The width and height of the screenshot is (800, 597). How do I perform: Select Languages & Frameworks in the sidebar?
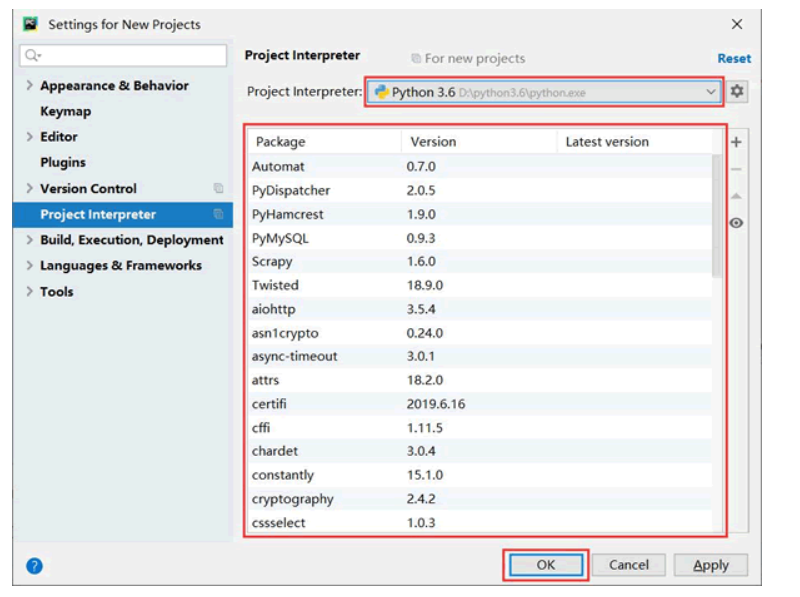point(121,266)
